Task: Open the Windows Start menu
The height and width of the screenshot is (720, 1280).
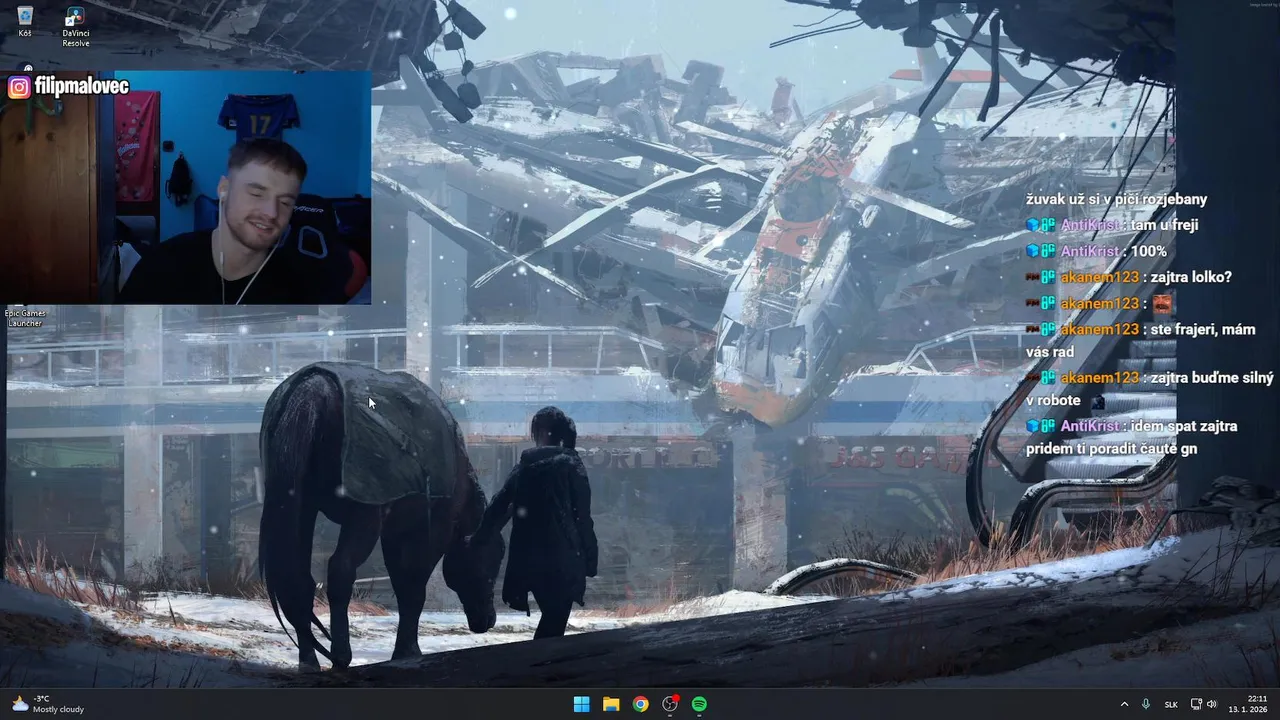Action: (x=581, y=704)
